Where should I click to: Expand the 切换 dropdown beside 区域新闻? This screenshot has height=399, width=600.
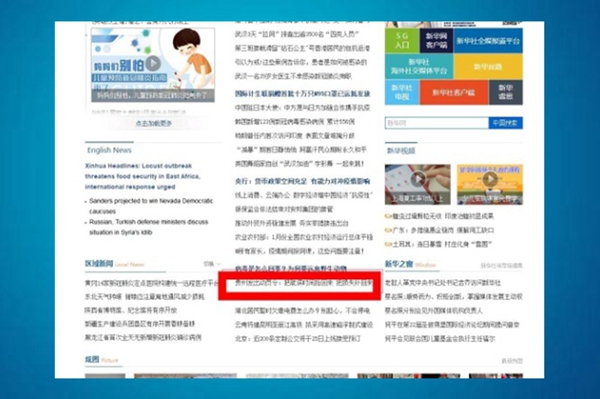(212, 264)
